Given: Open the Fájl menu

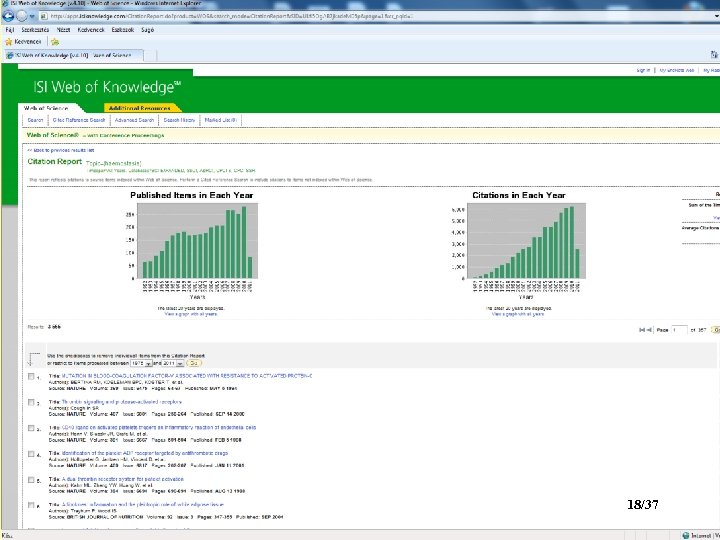Looking at the screenshot, I should click(10, 30).
